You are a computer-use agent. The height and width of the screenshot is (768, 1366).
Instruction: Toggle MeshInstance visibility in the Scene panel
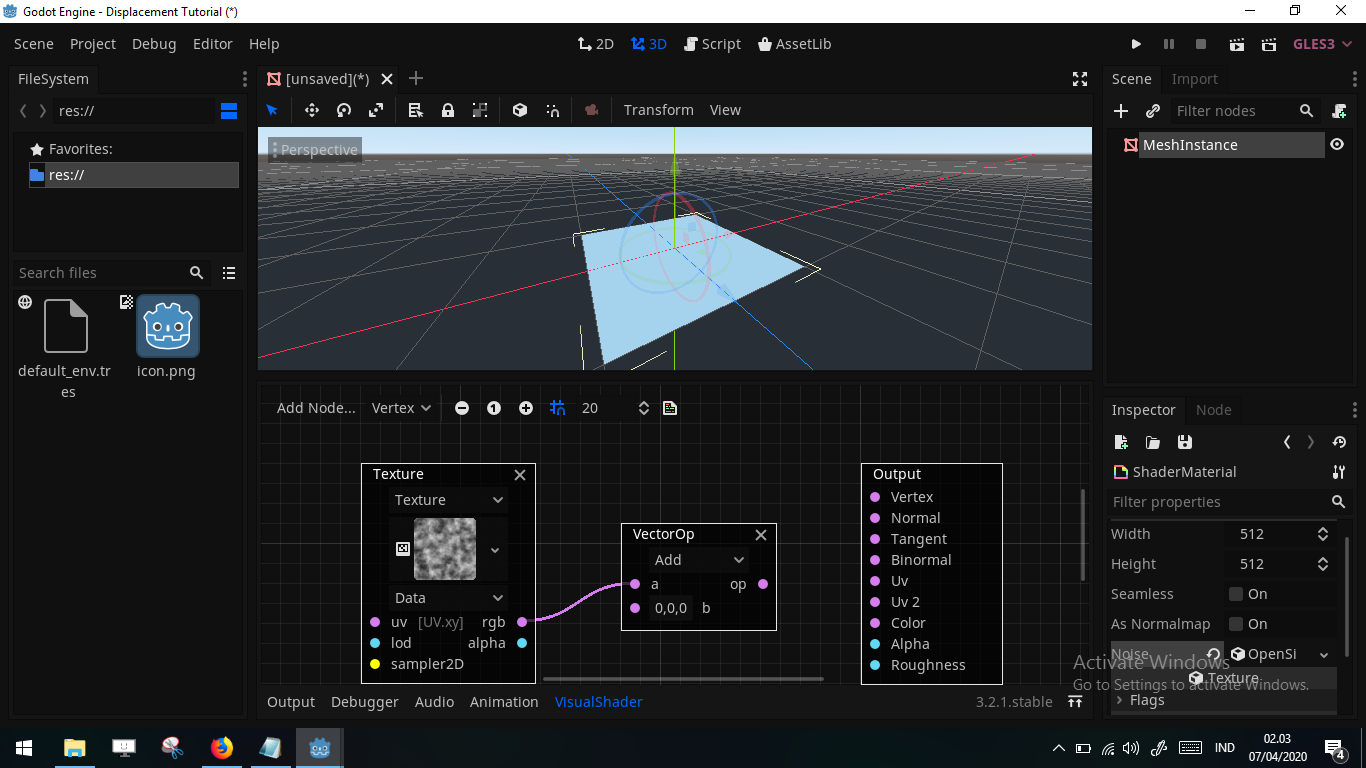pyautogui.click(x=1338, y=143)
